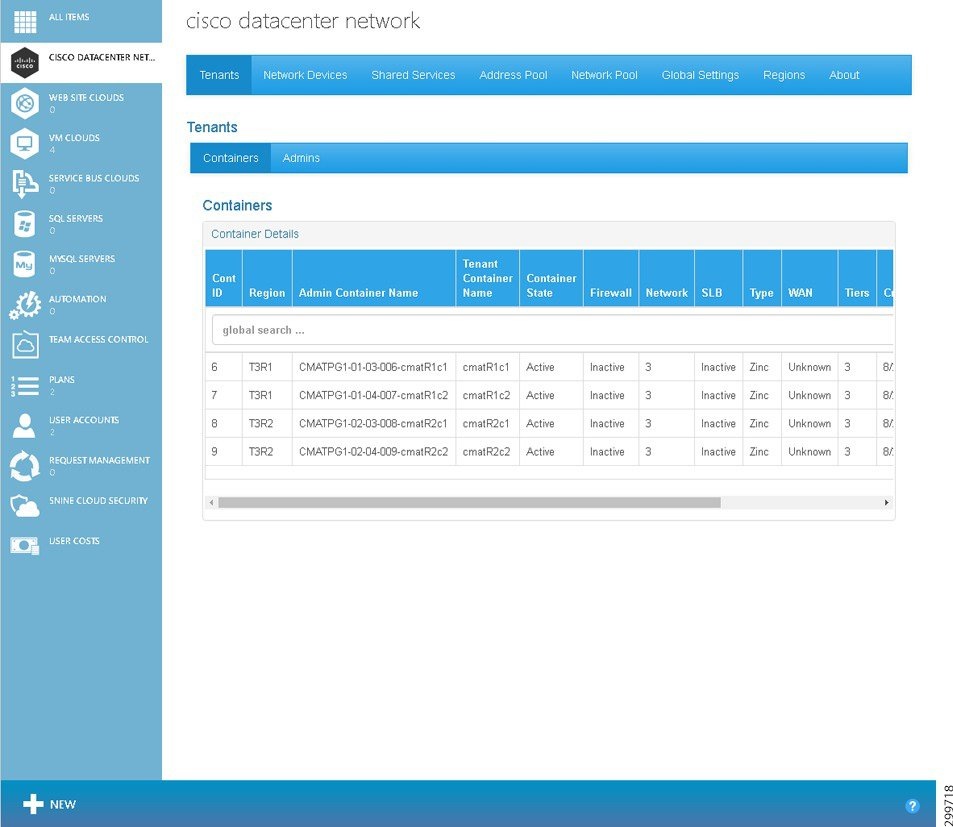The height and width of the screenshot is (827, 953).
Task: Select CMATPG1-01-04-007-cmatR1c2 cell
Action: (373, 395)
